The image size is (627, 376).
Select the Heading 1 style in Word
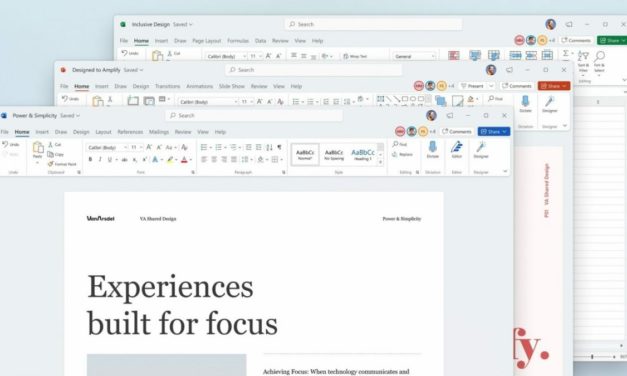[363, 154]
